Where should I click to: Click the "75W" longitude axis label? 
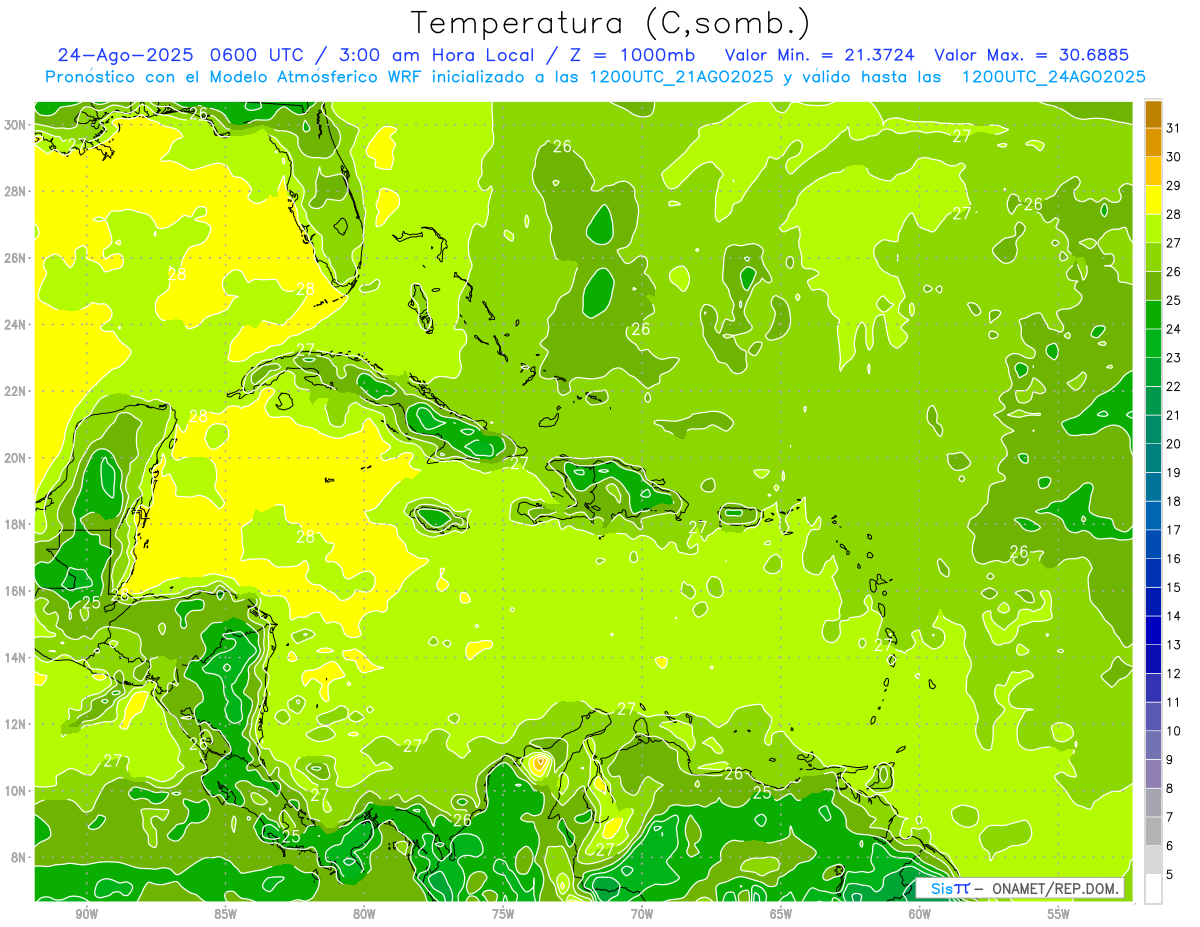tap(503, 914)
